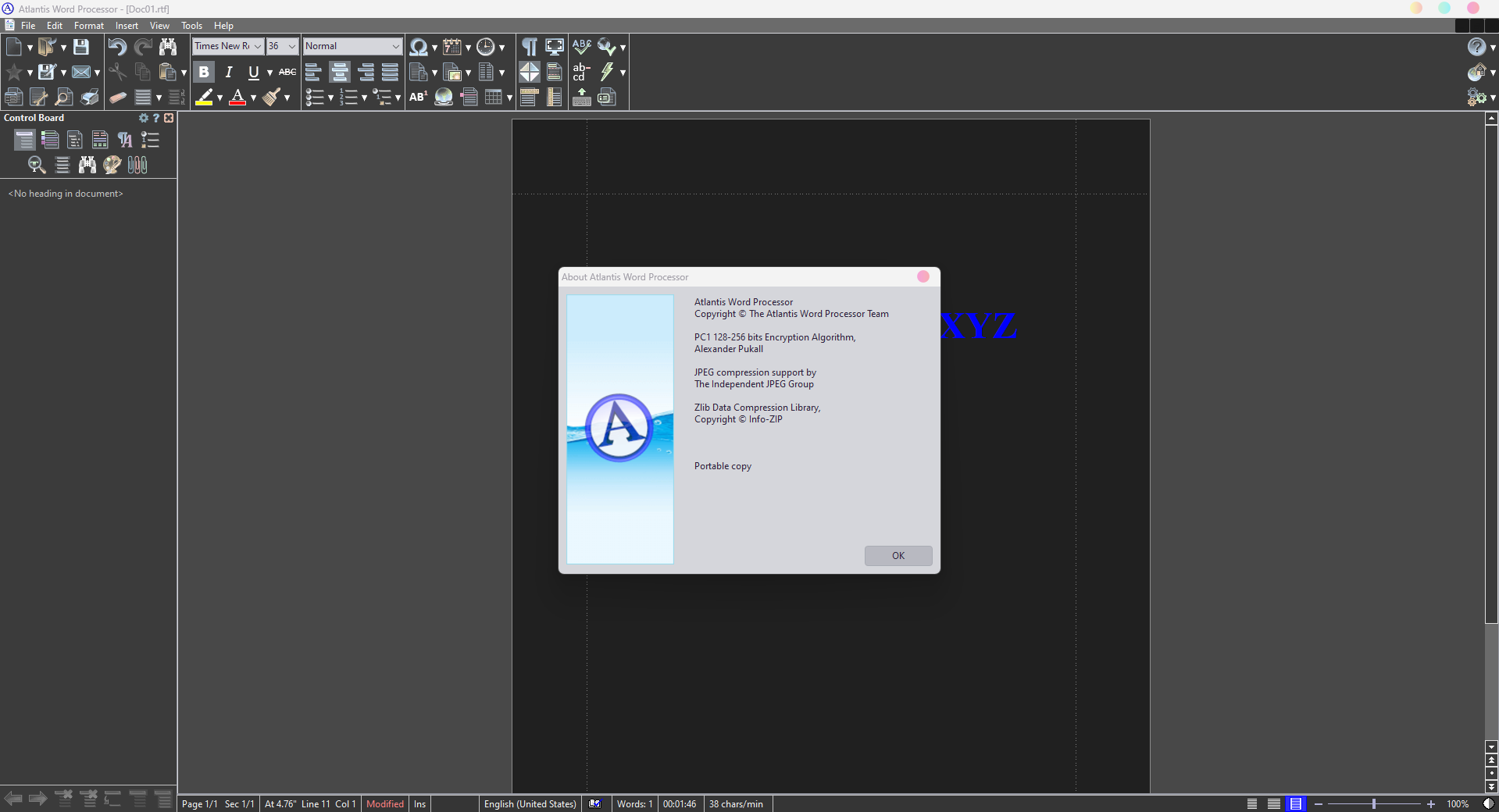Click the Insert Hyperlink globe icon
The height and width of the screenshot is (812, 1499).
444,98
